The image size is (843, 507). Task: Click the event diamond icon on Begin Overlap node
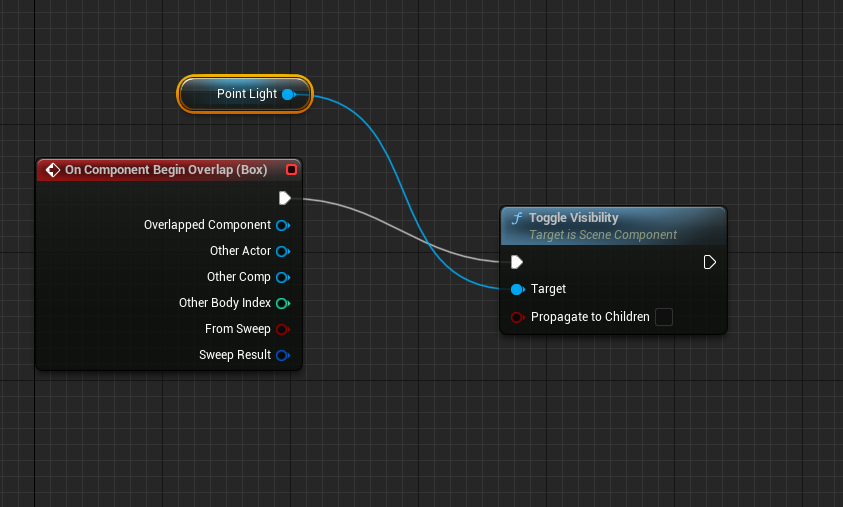(x=53, y=170)
